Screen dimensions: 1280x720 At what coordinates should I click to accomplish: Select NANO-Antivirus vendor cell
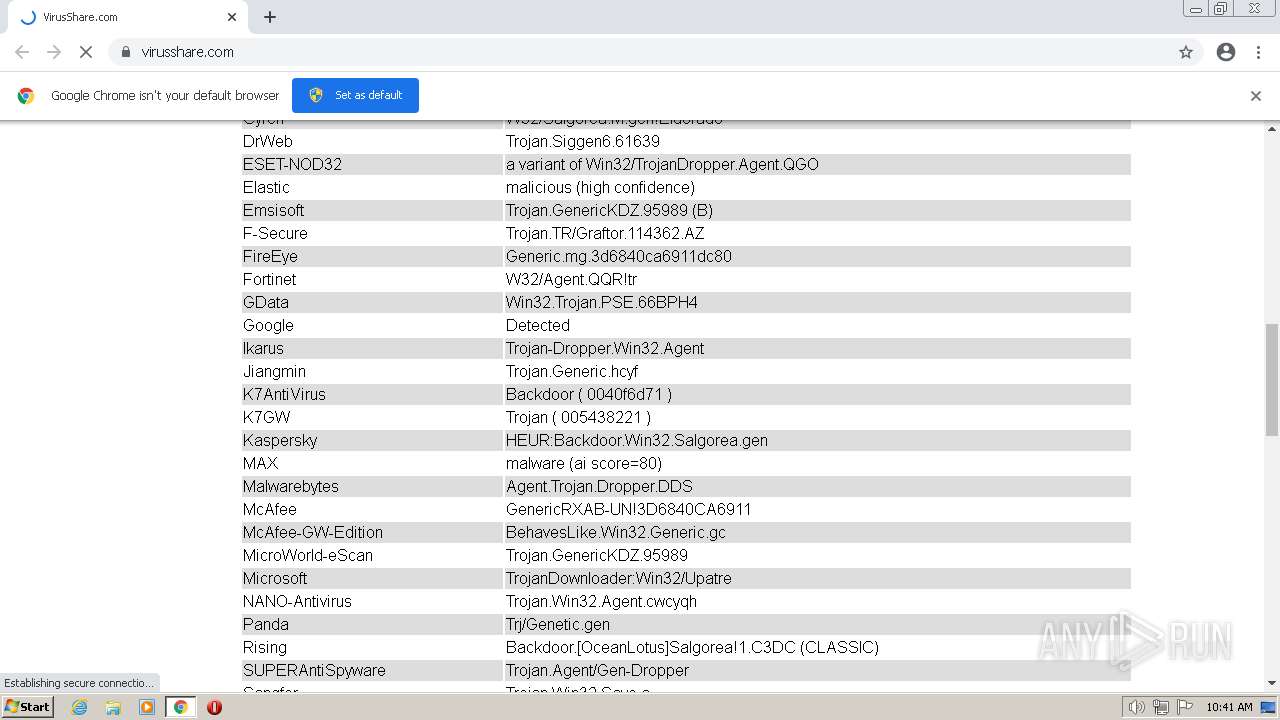coord(371,601)
